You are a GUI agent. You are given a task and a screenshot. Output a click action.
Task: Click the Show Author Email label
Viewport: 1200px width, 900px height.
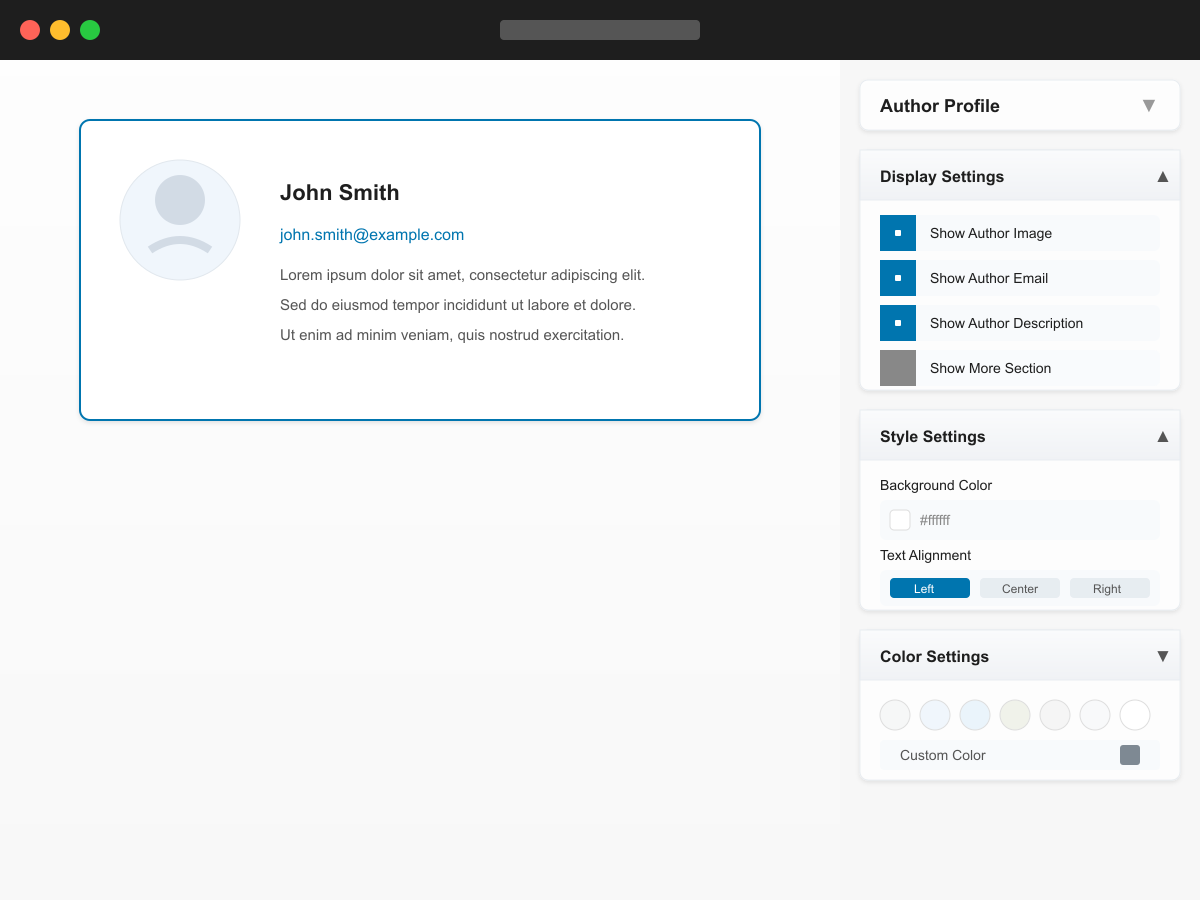[x=989, y=278]
